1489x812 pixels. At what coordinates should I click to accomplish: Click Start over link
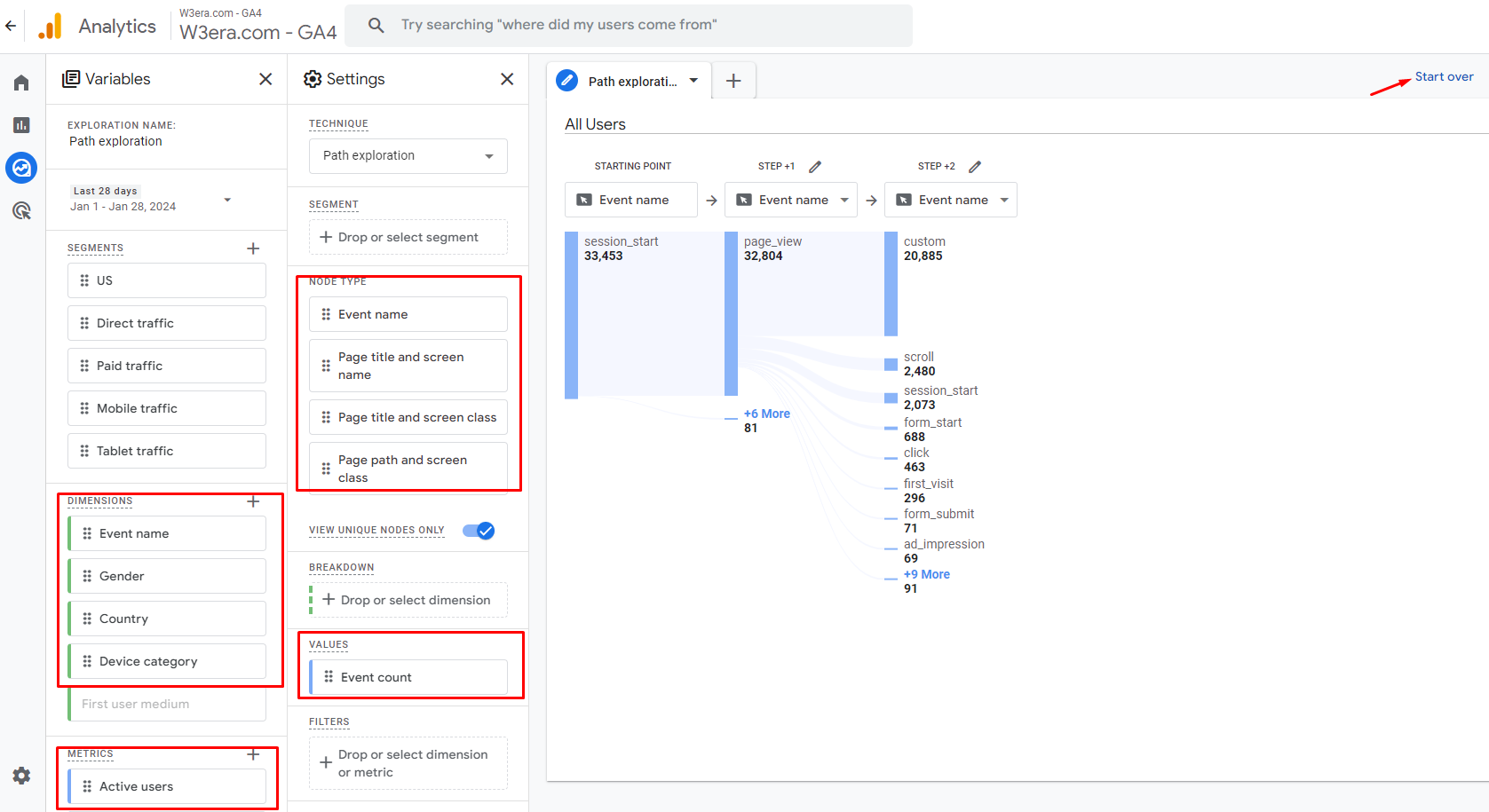point(1444,76)
